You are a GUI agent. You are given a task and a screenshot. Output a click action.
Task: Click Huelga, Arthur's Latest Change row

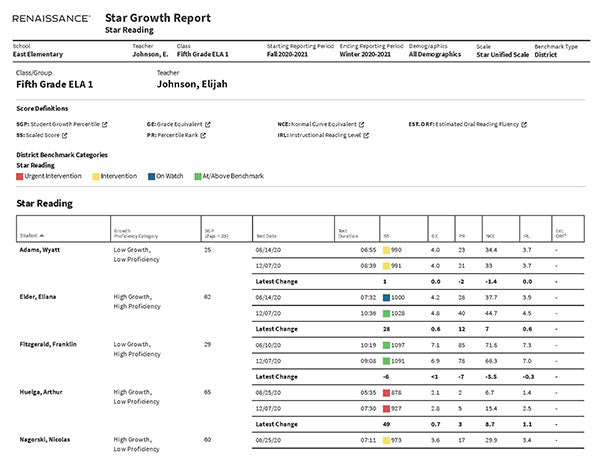pos(276,422)
